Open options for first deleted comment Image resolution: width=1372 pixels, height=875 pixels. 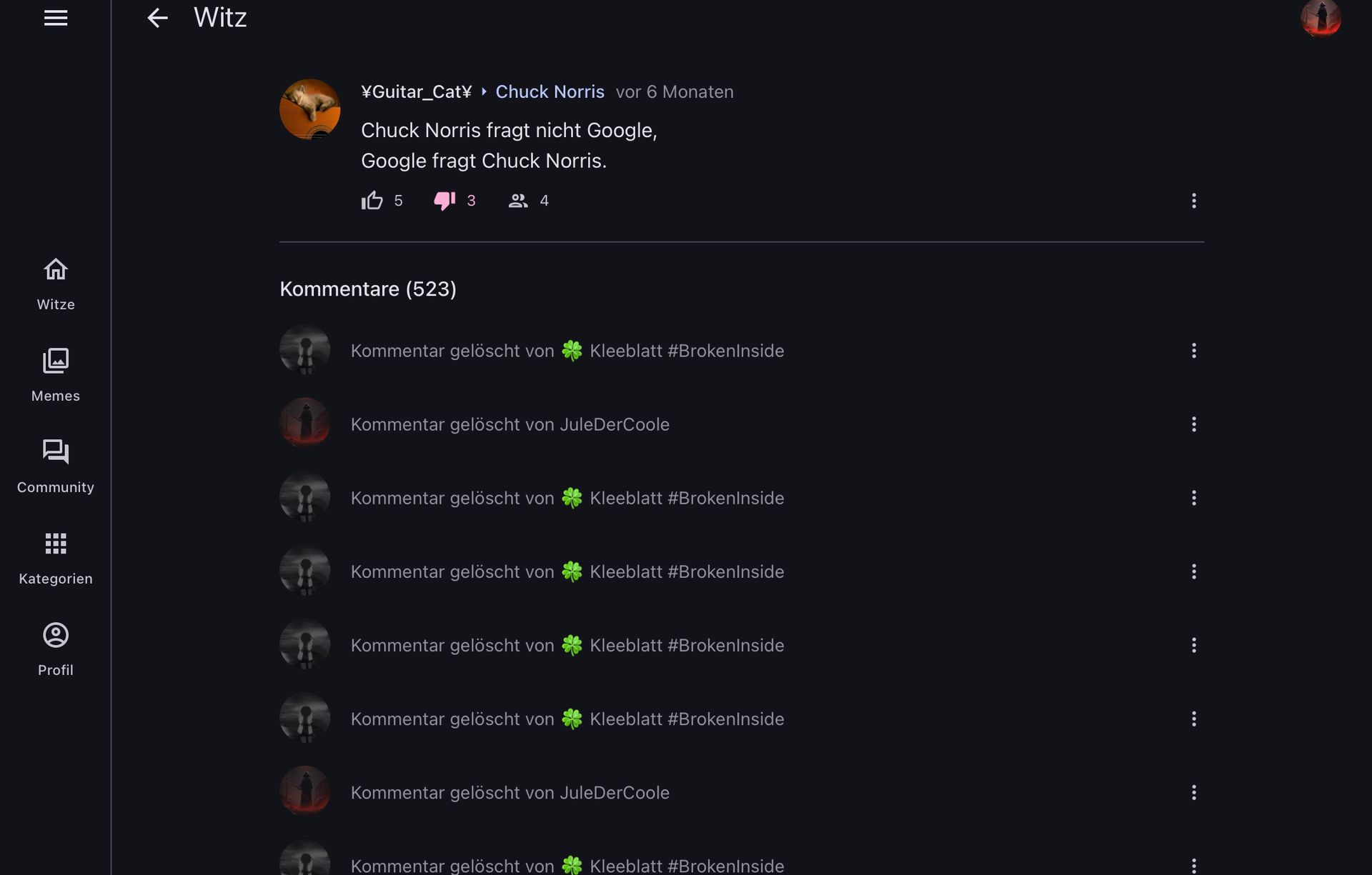tap(1193, 351)
